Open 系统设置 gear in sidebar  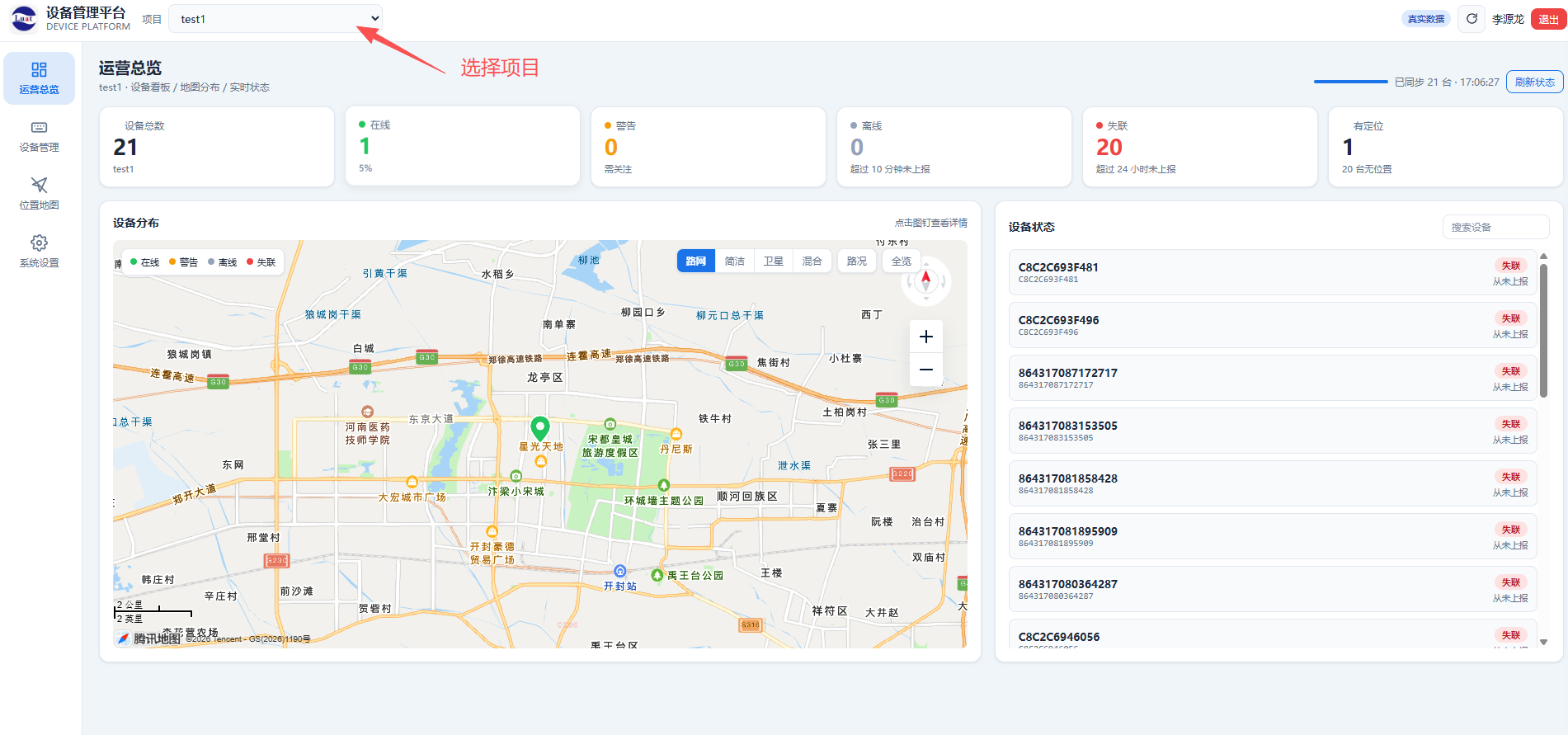[39, 252]
